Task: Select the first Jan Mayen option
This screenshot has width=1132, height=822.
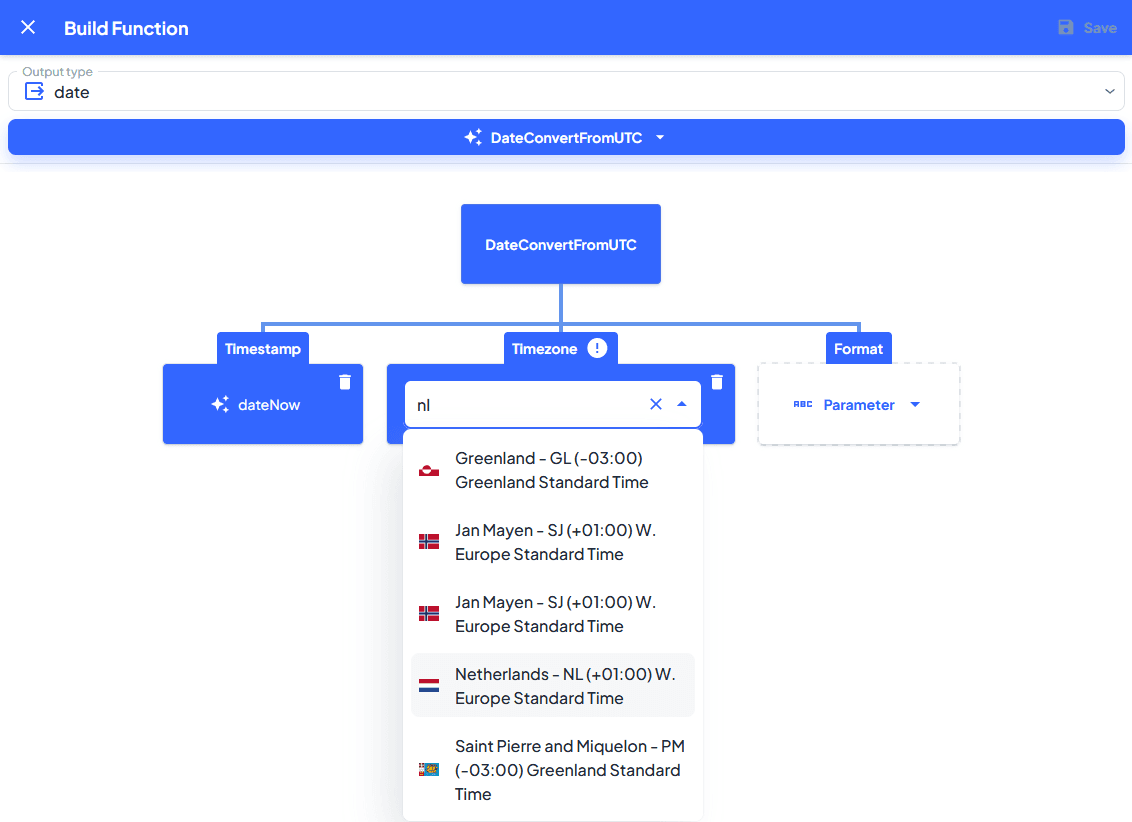Action: tap(553, 542)
